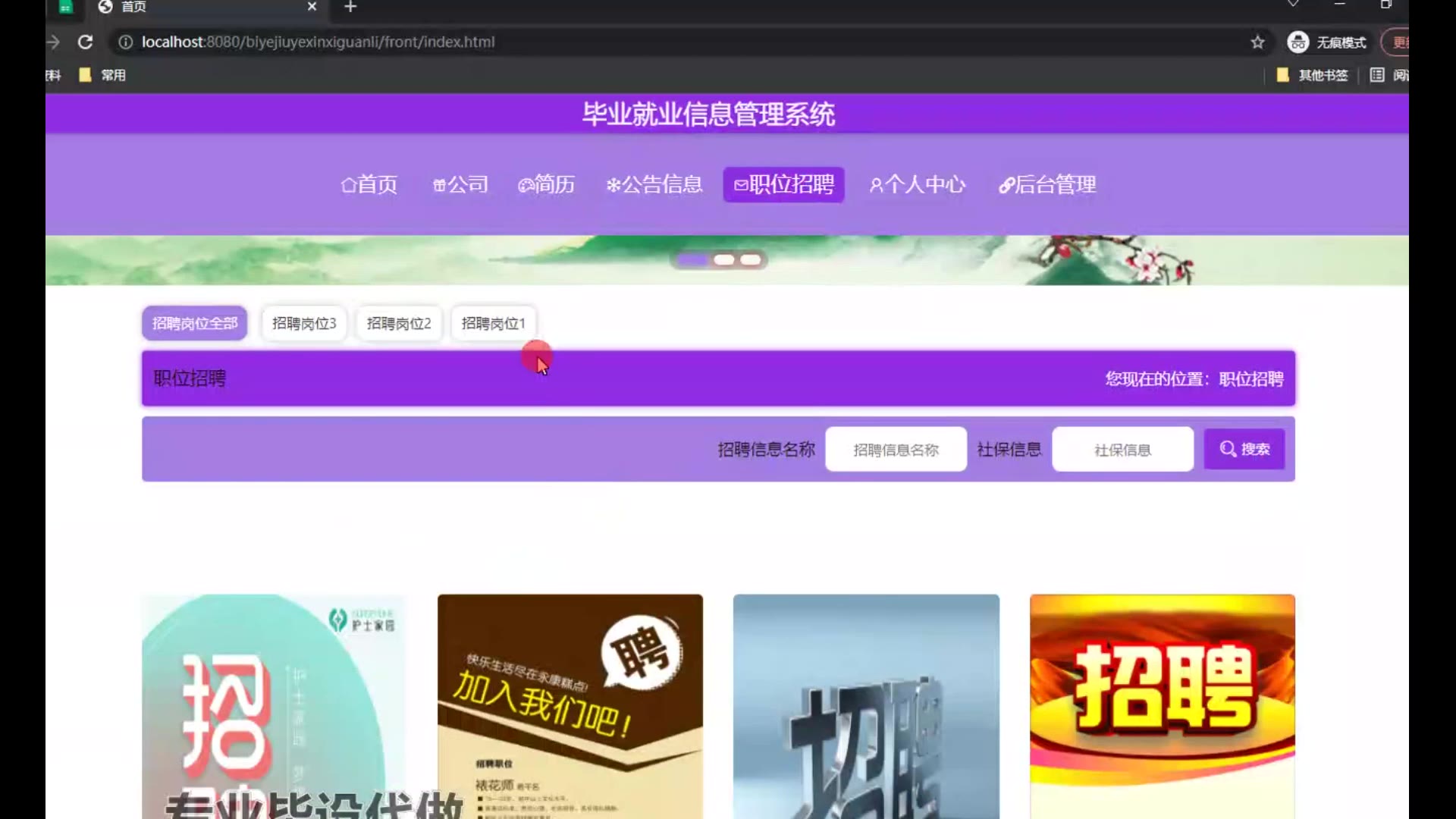Bookmark this page with star icon
This screenshot has height=819, width=1456.
click(1257, 42)
